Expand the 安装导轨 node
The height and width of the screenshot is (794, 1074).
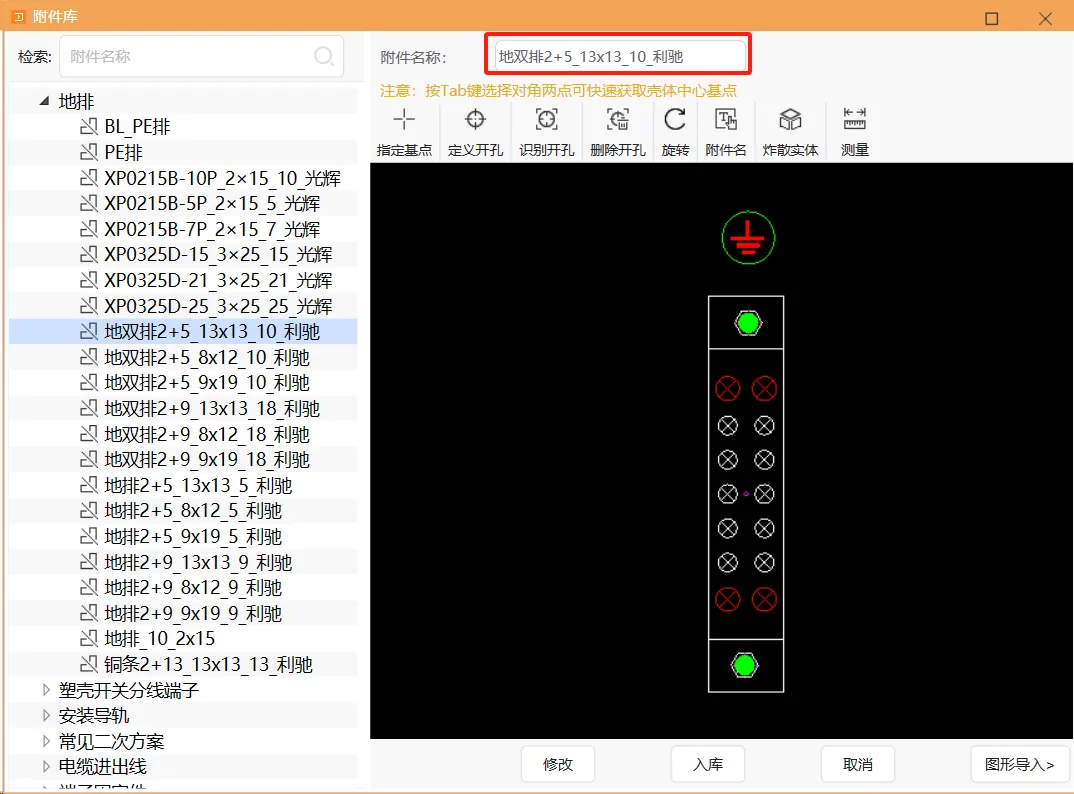[x=46, y=715]
